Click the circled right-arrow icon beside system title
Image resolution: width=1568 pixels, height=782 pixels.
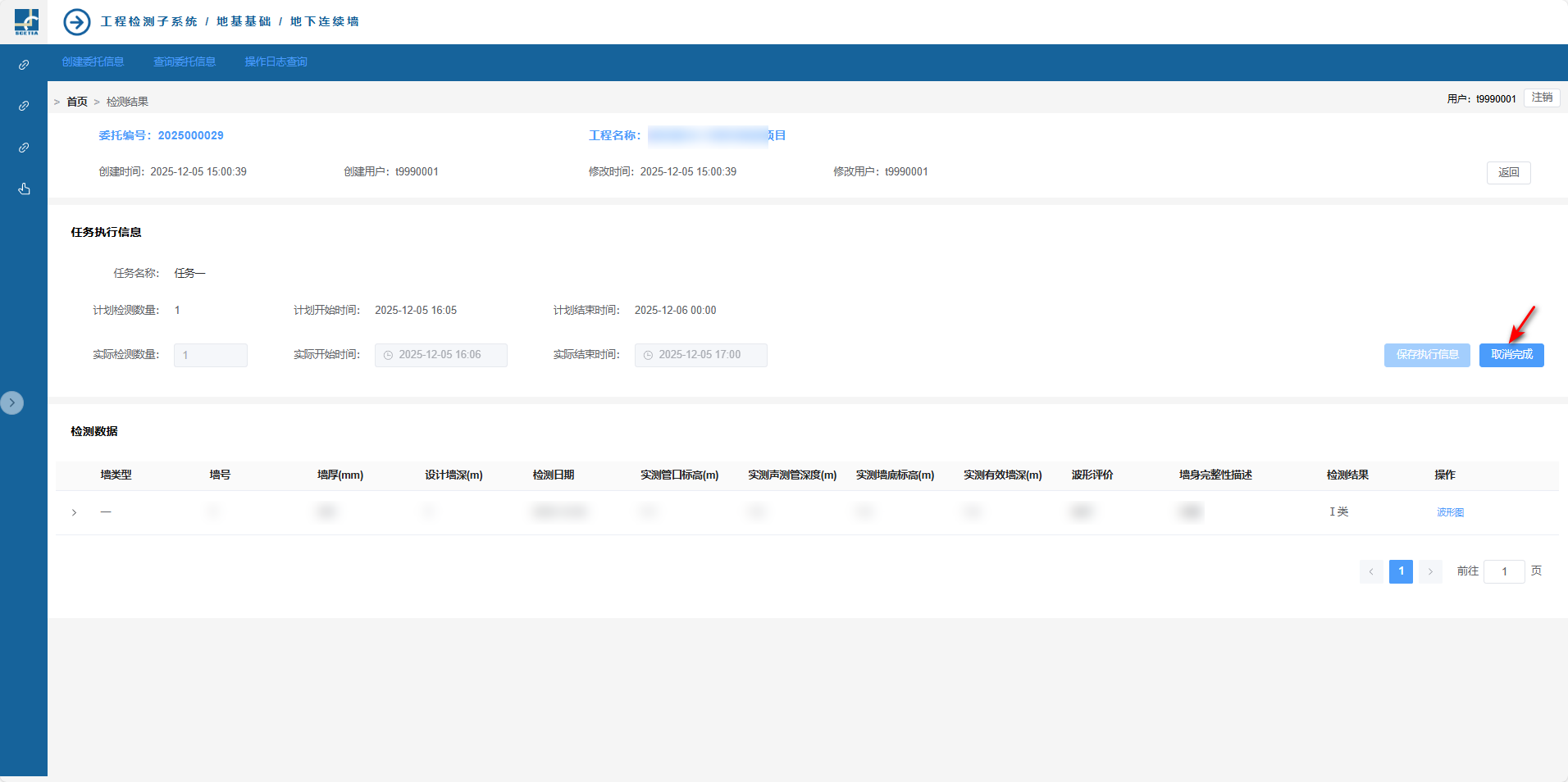pos(77,22)
